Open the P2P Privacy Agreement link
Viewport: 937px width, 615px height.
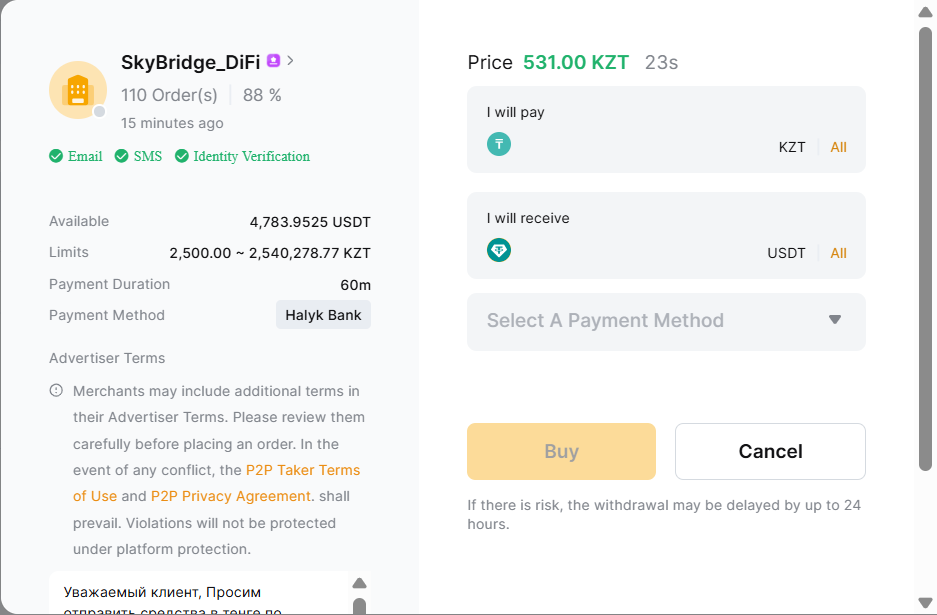click(x=230, y=496)
